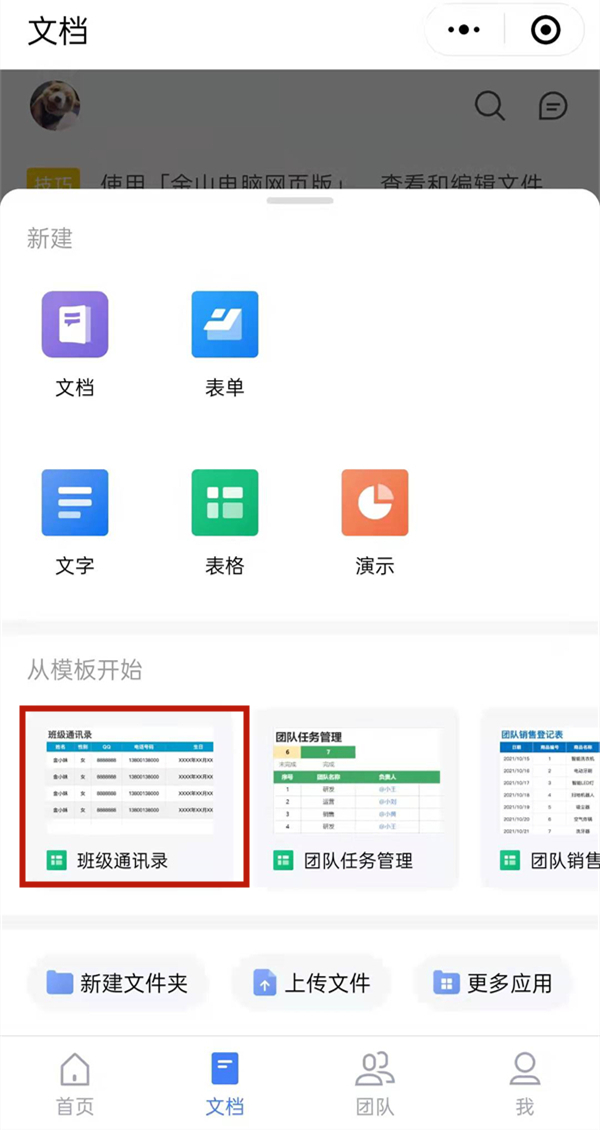600x1130 pixels.
Task: Tap the grid icon in 更多应用
Action: coord(447,982)
